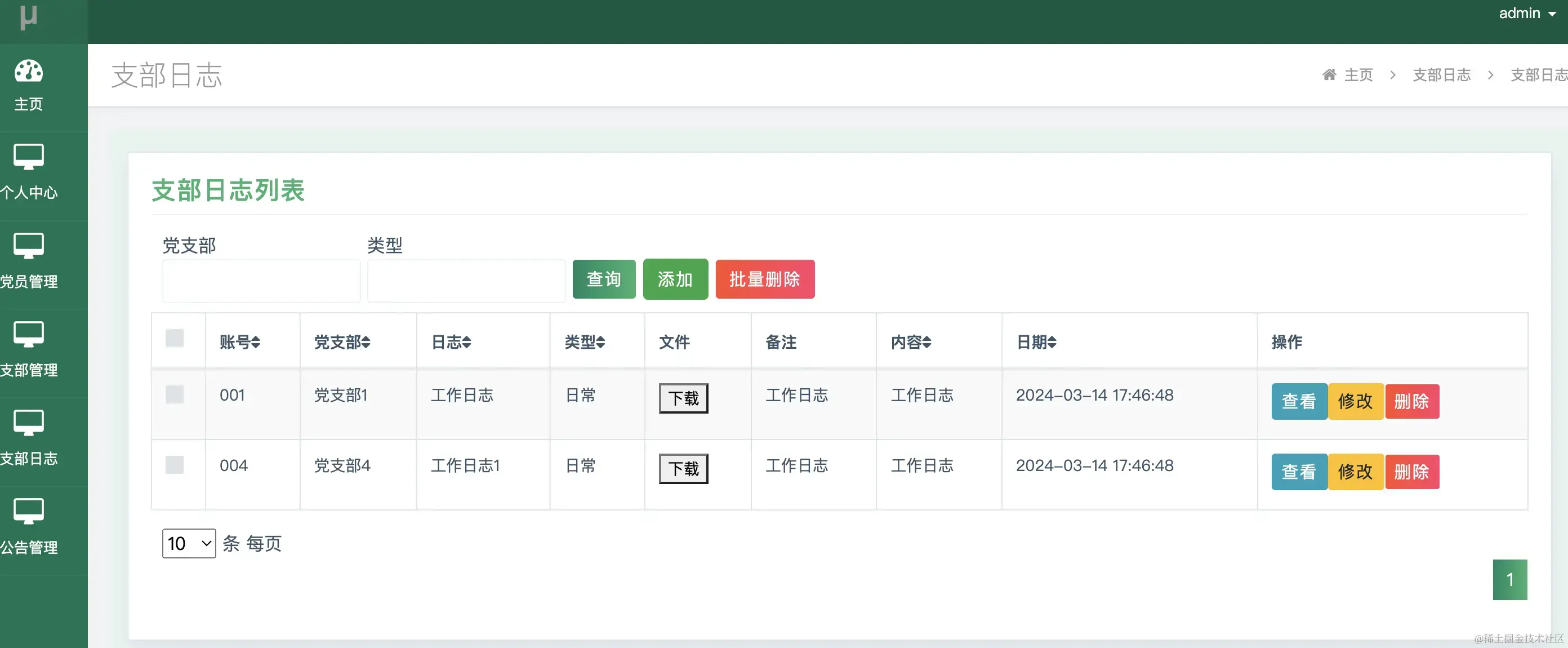This screenshot has width=1568, height=648.
Task: Click the 党支部 search input field
Action: 261,281
